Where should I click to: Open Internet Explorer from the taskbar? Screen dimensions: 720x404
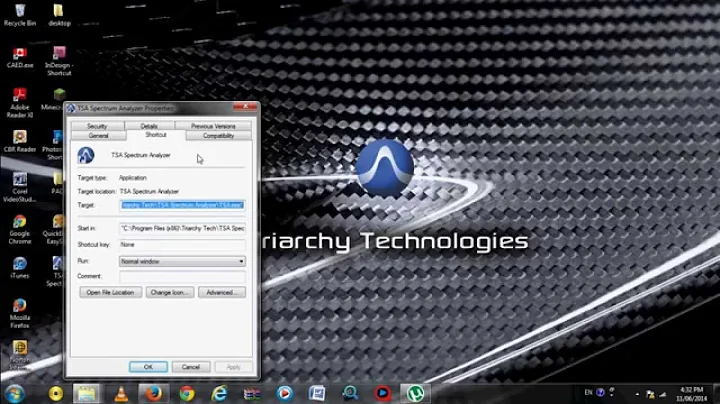[x=219, y=394]
